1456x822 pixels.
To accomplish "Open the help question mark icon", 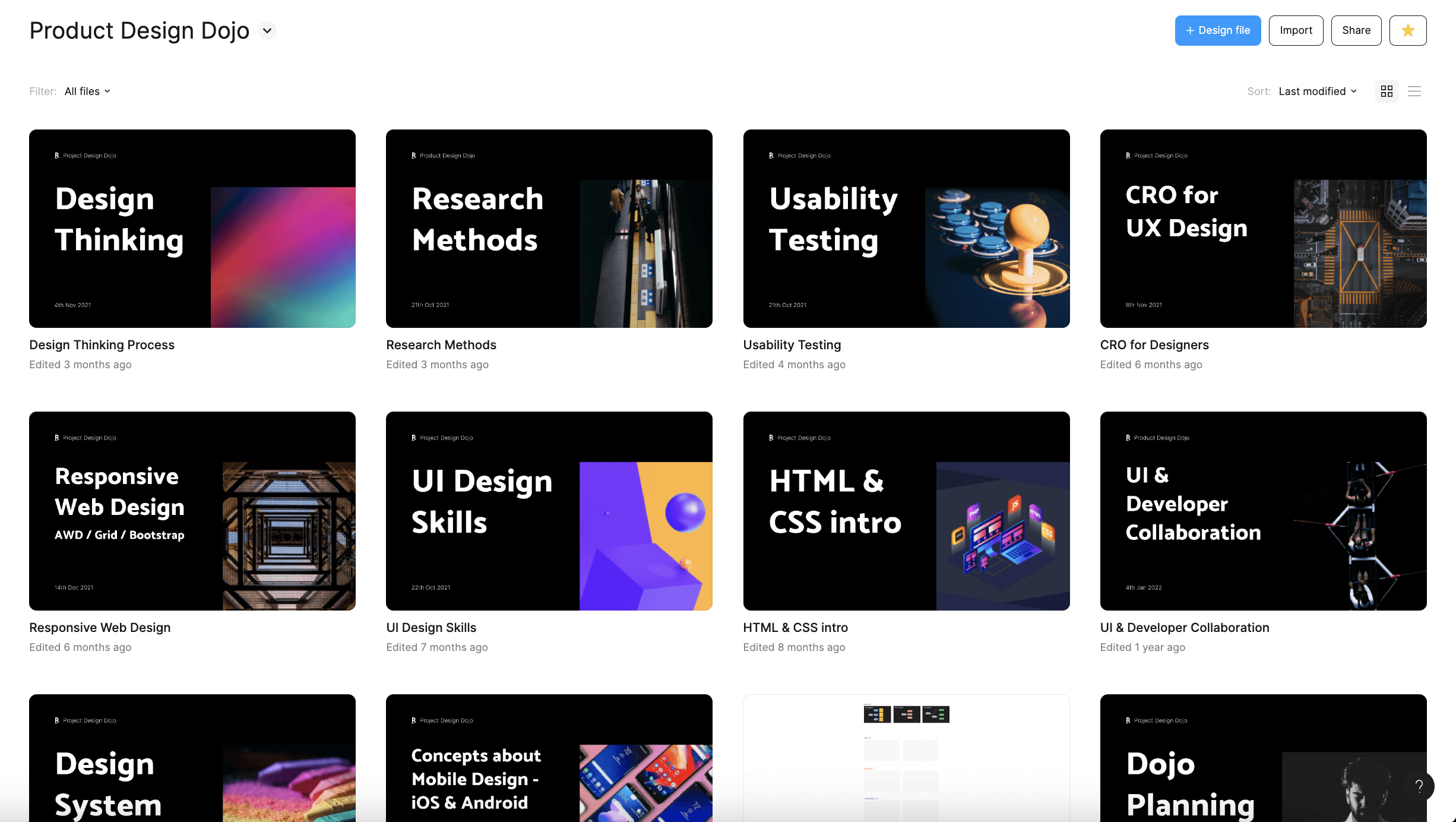I will 1419,786.
